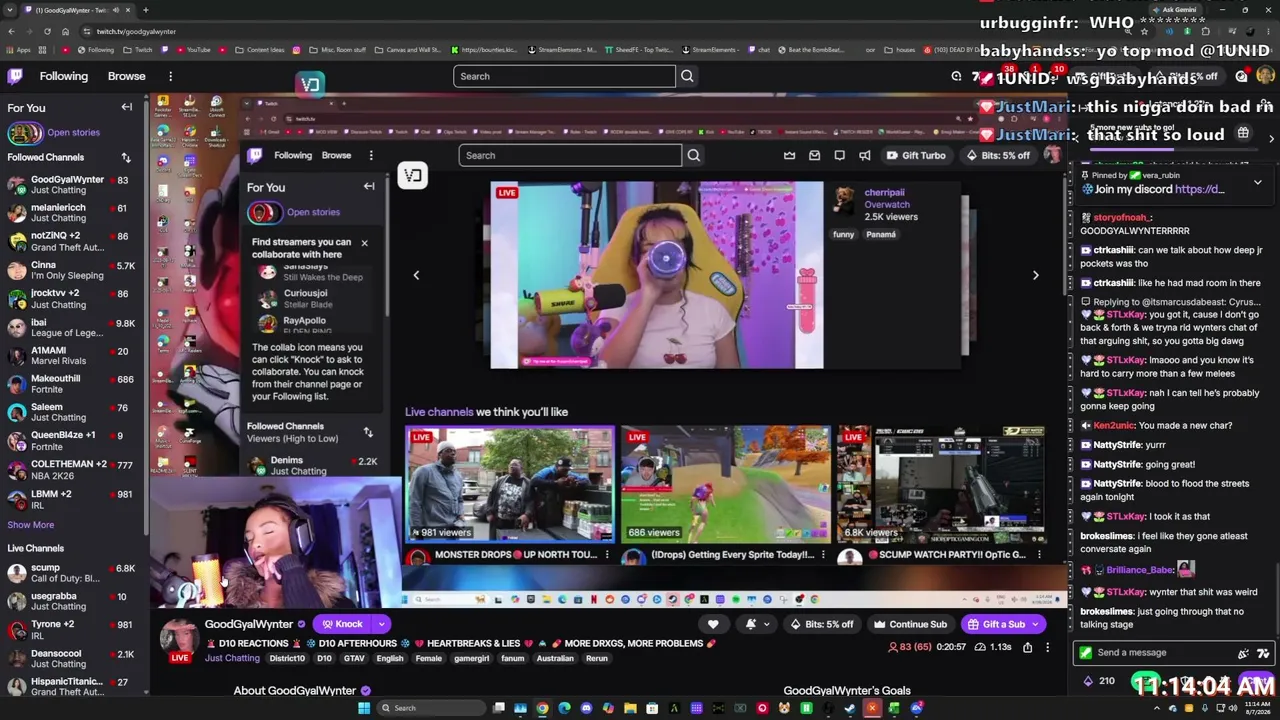Click the GTAV tag
This screenshot has height=720, width=1280.
click(353, 658)
